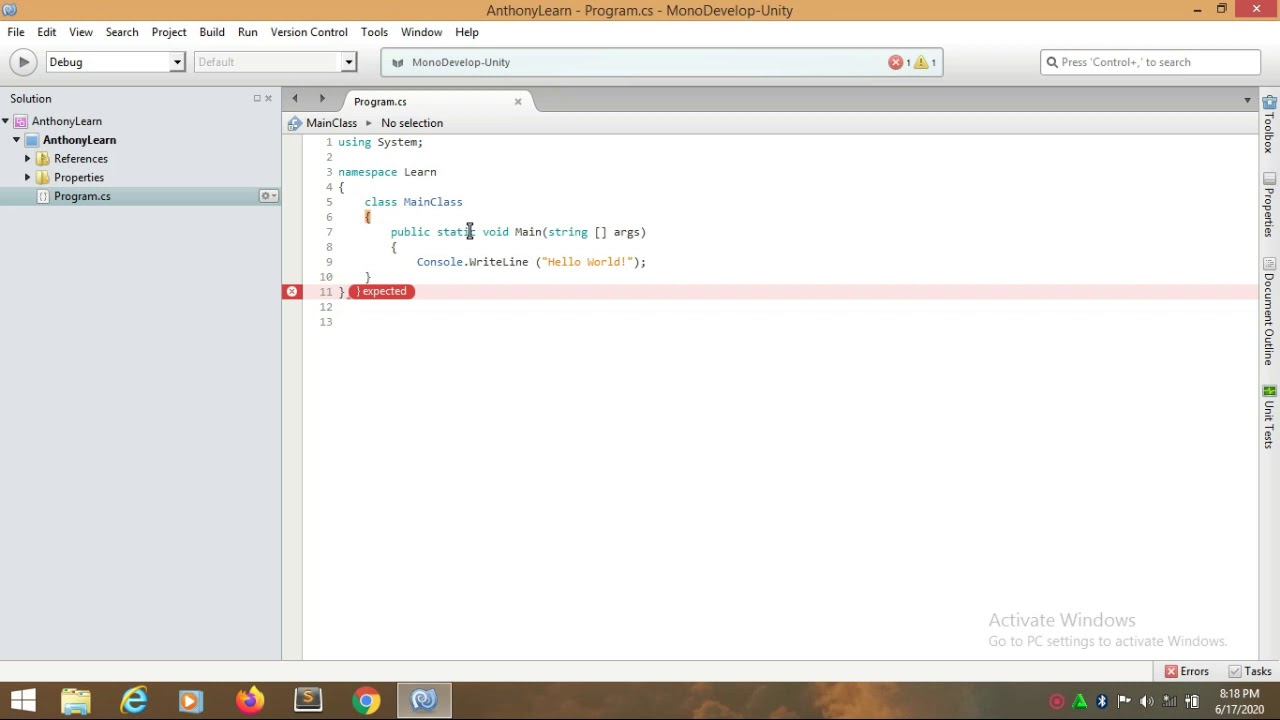Open the Help menu
The width and height of the screenshot is (1280, 720).
(467, 32)
